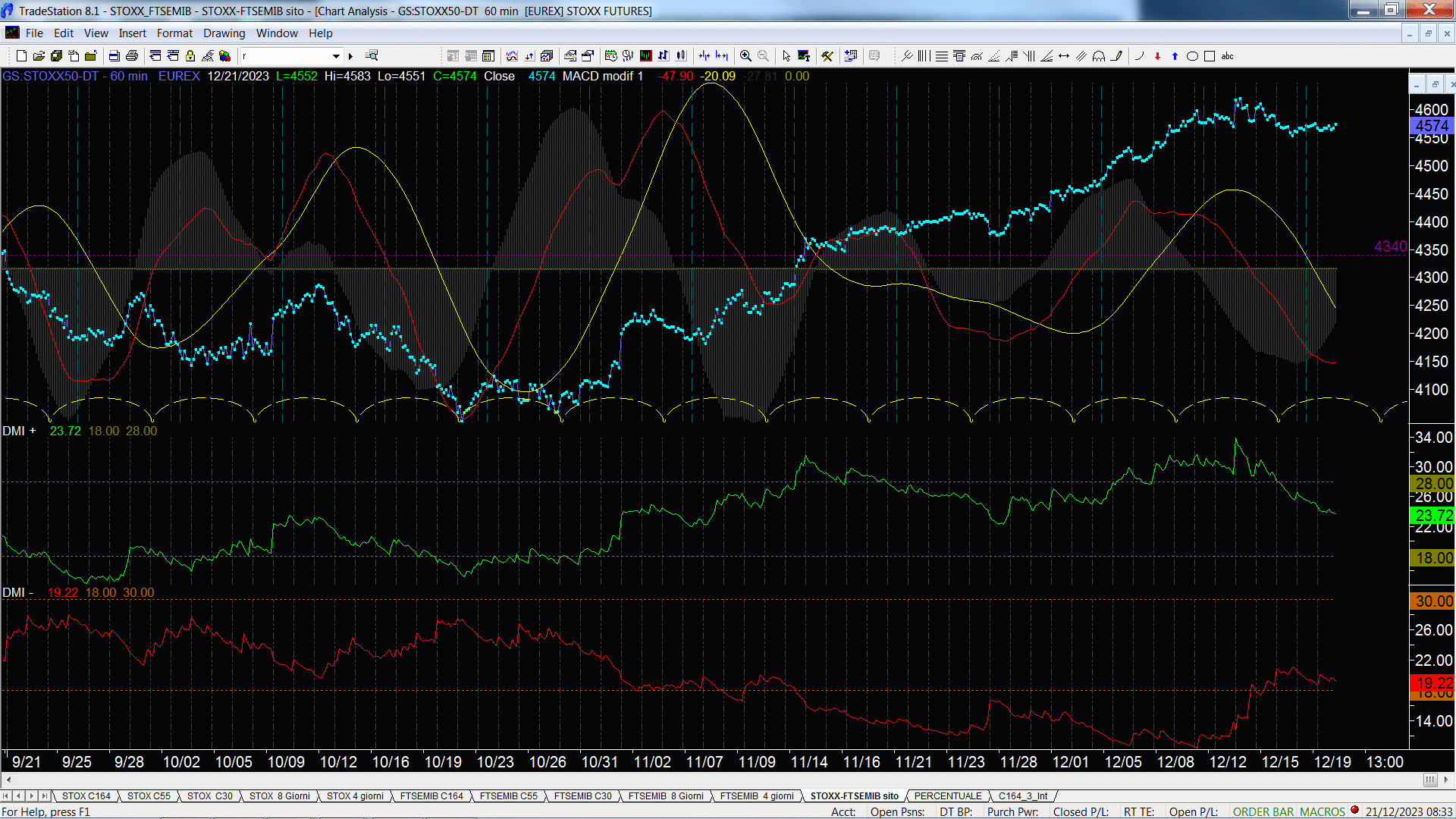
Task: Open the Window menu
Action: point(277,33)
